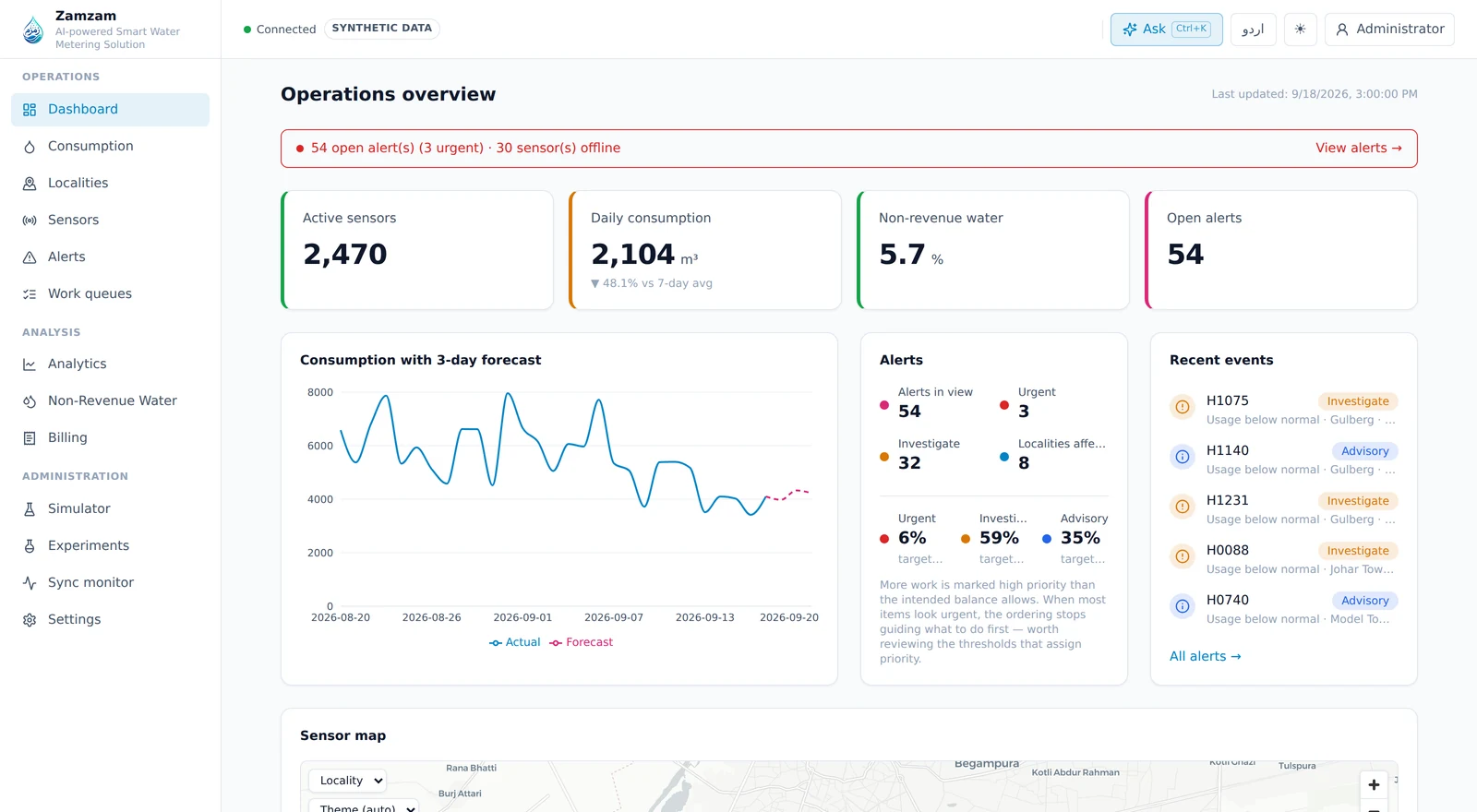Click the Non-revenue water card
Image resolution: width=1477 pixels, height=812 pixels.
point(993,250)
